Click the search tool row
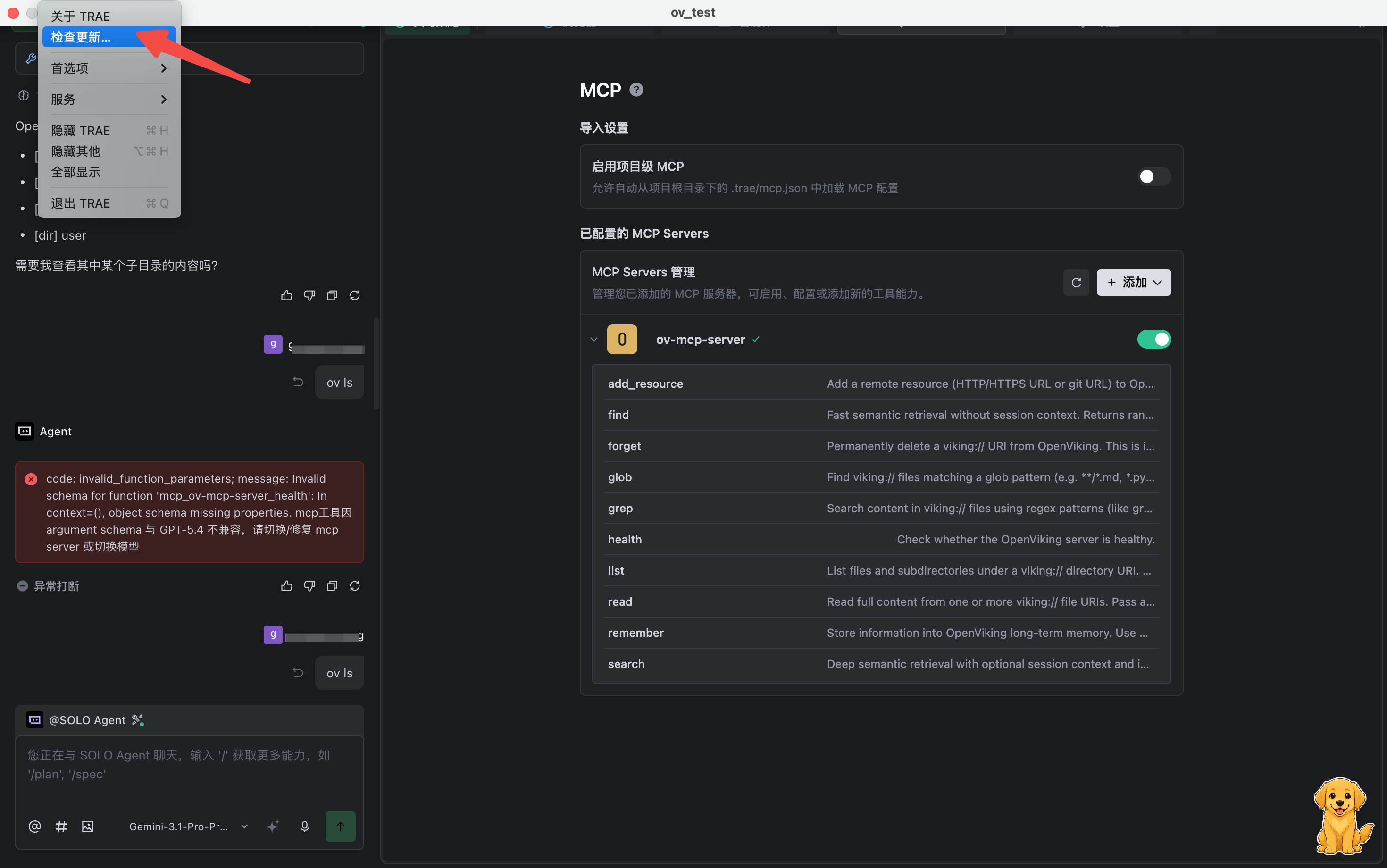The width and height of the screenshot is (1387, 868). [x=881, y=664]
